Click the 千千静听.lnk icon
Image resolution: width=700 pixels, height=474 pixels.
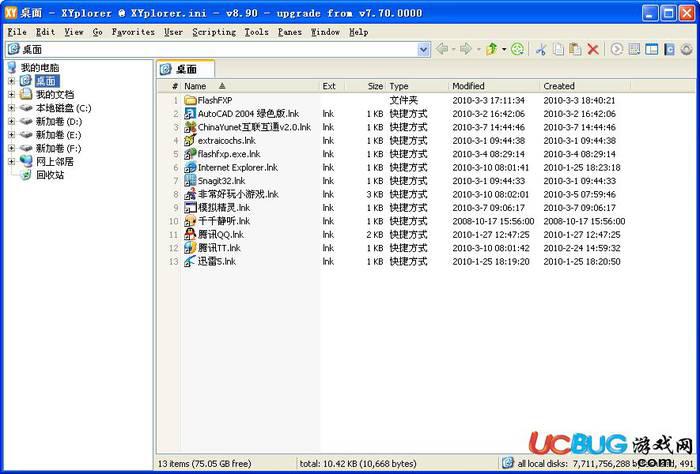click(x=190, y=220)
